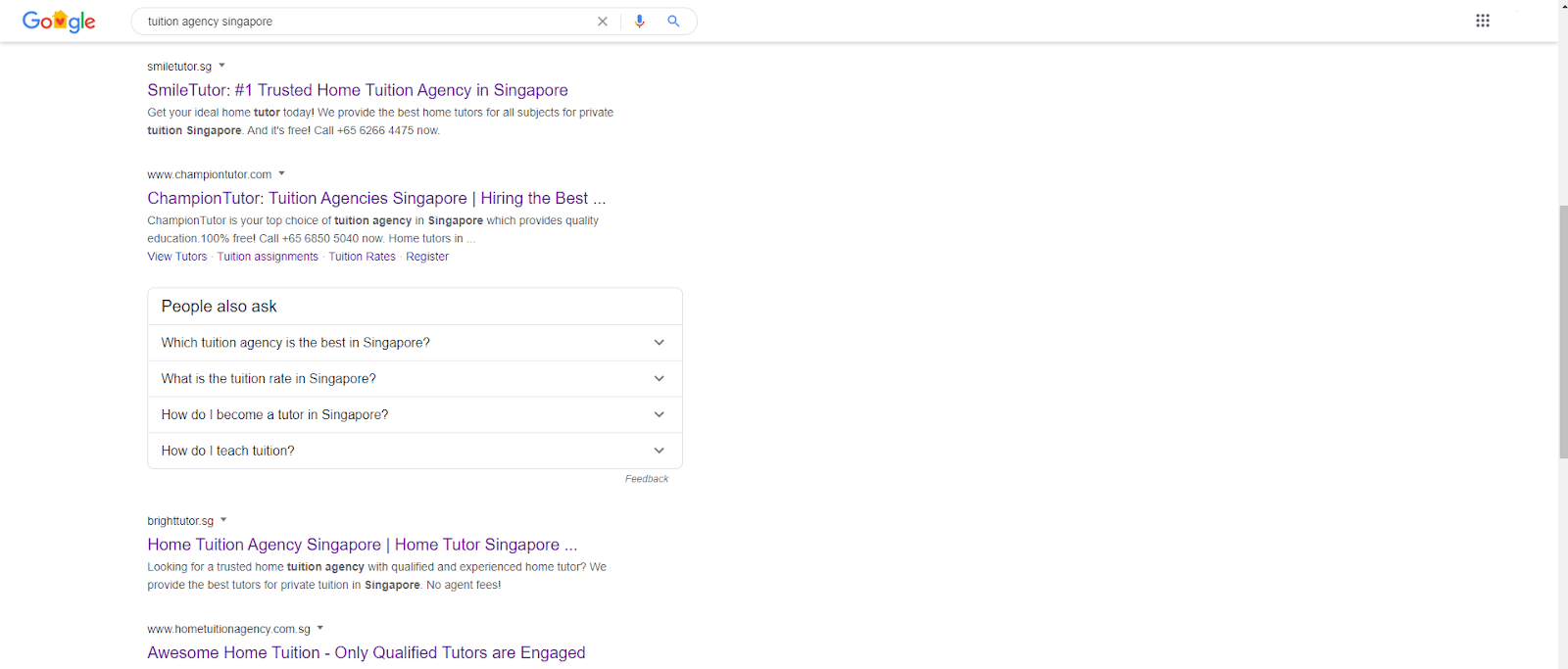1568x669 pixels.
Task: Expand 'Which tuition agency is the best in Singapore?'
Action: 415,343
